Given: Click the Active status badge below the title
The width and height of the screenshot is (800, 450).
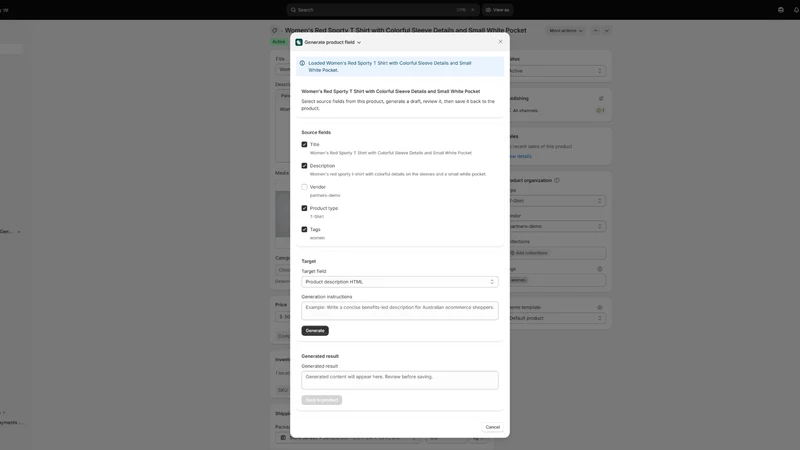Looking at the screenshot, I should [x=279, y=42].
